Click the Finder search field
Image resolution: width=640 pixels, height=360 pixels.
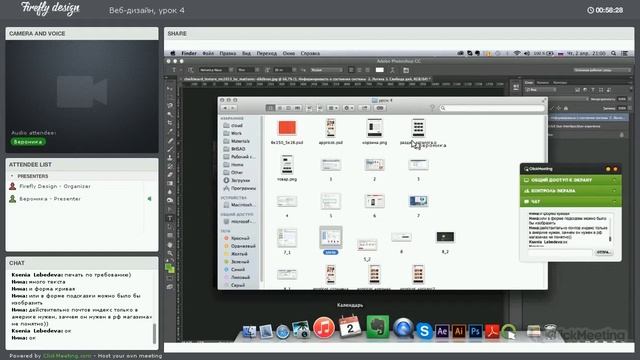click(x=492, y=108)
